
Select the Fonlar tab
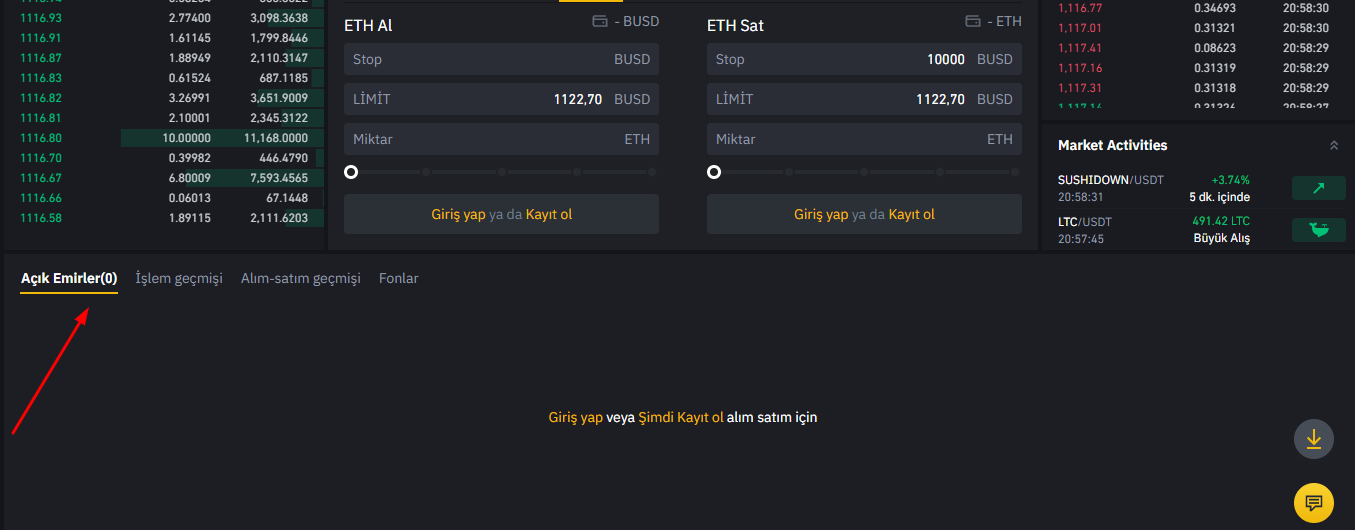click(399, 278)
